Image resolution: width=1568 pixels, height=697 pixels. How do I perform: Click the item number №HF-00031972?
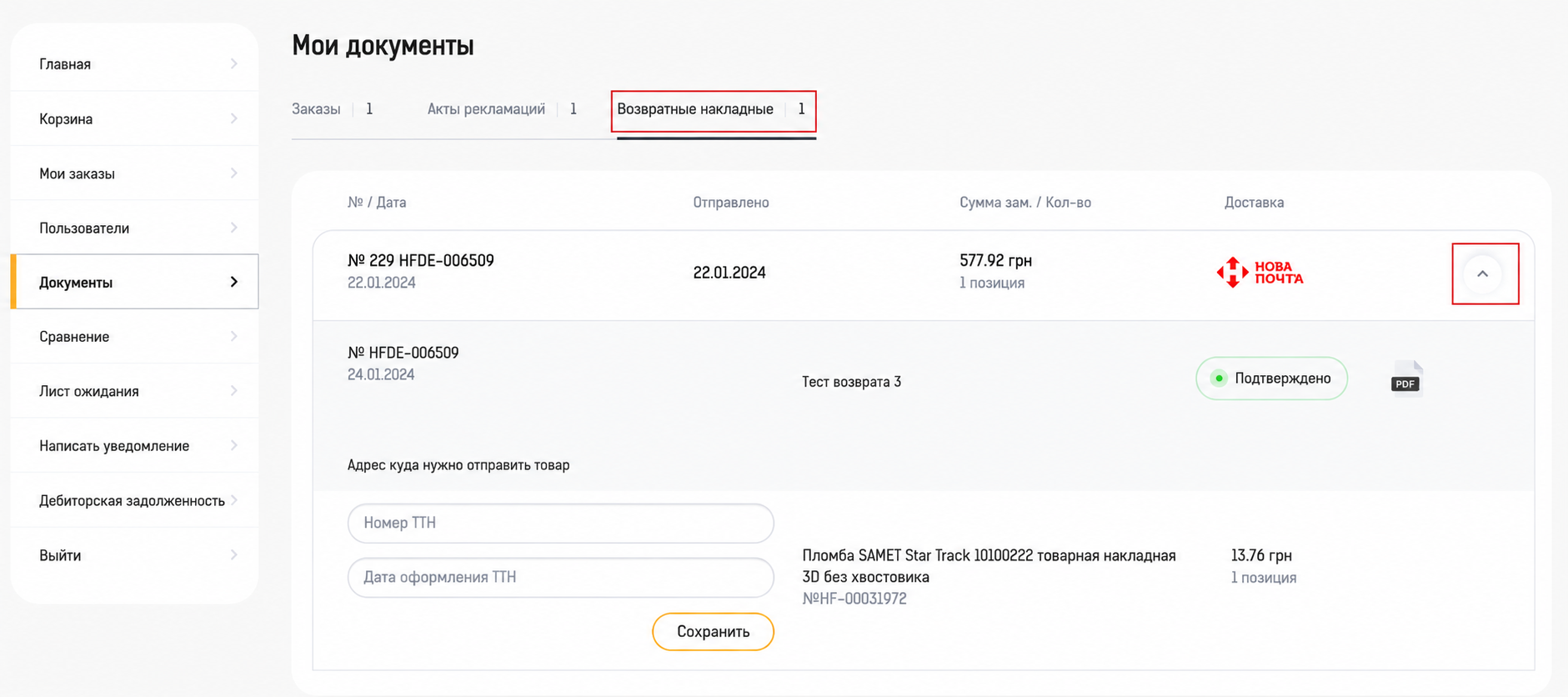pos(854,599)
